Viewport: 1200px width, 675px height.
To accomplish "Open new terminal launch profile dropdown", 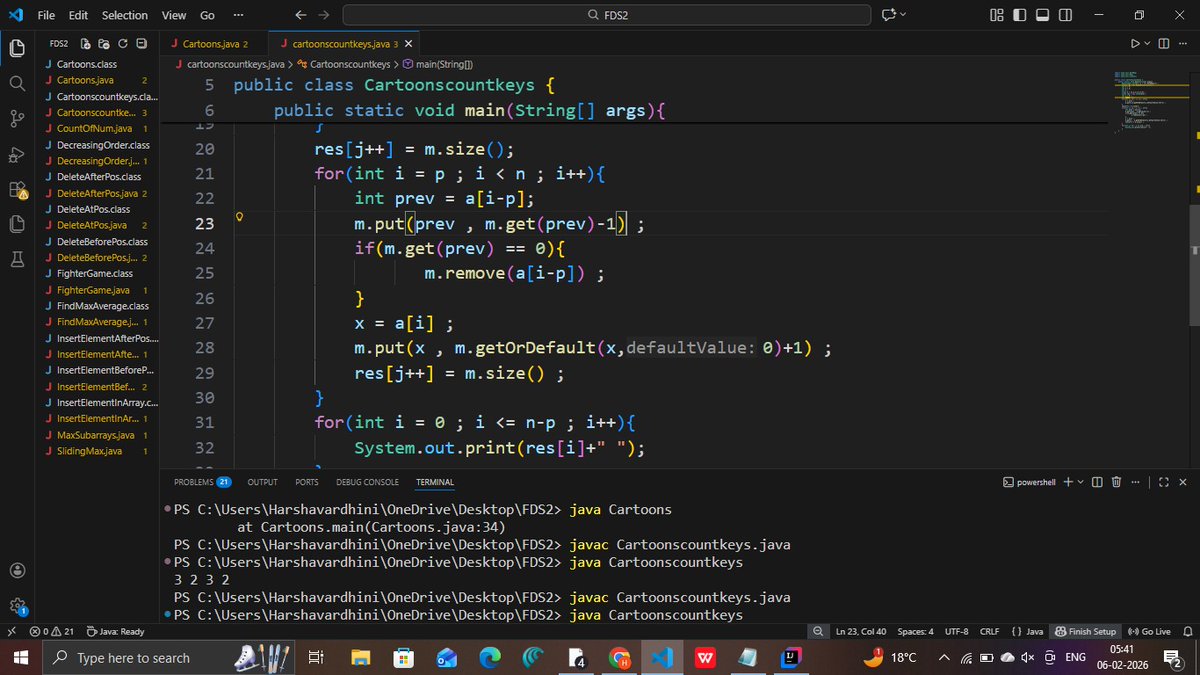I will tap(1081, 482).
